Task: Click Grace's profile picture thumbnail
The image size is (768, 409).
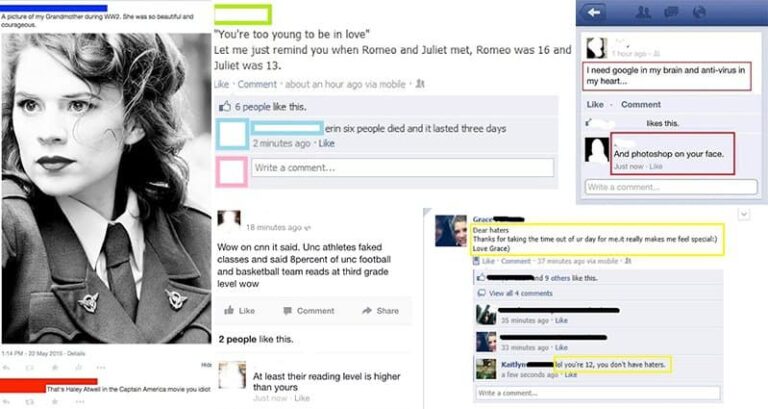Action: pyautogui.click(x=451, y=230)
